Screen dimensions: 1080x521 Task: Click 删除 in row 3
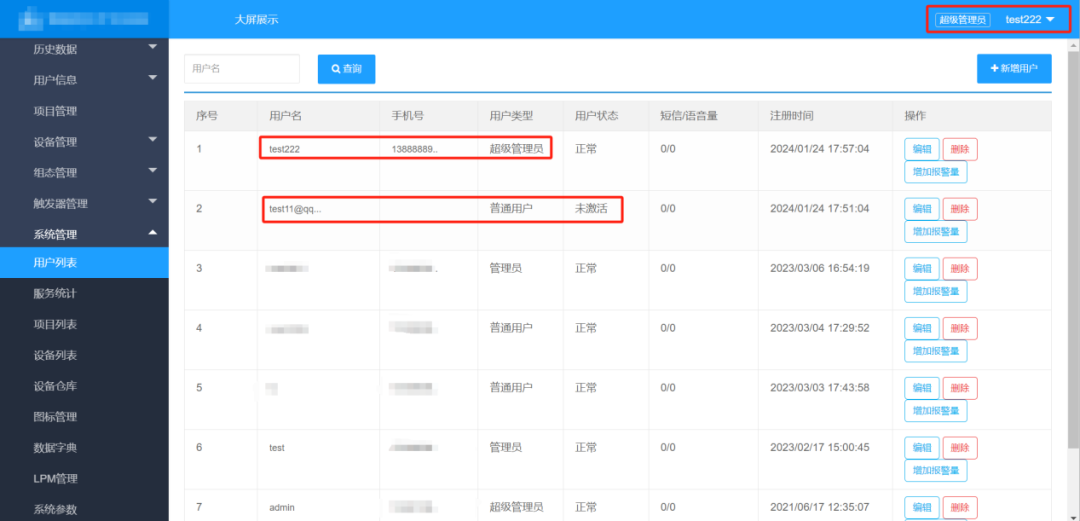pyautogui.click(x=959, y=269)
